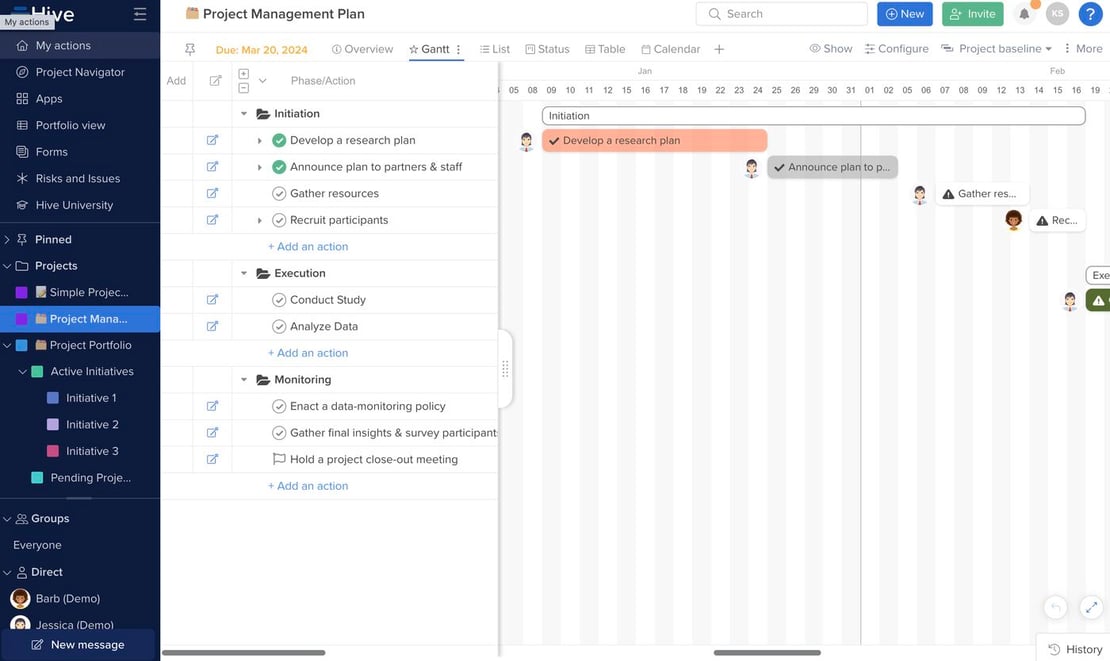The width and height of the screenshot is (1110, 661).
Task: Expand Recruit participants subtasks
Action: click(260, 220)
